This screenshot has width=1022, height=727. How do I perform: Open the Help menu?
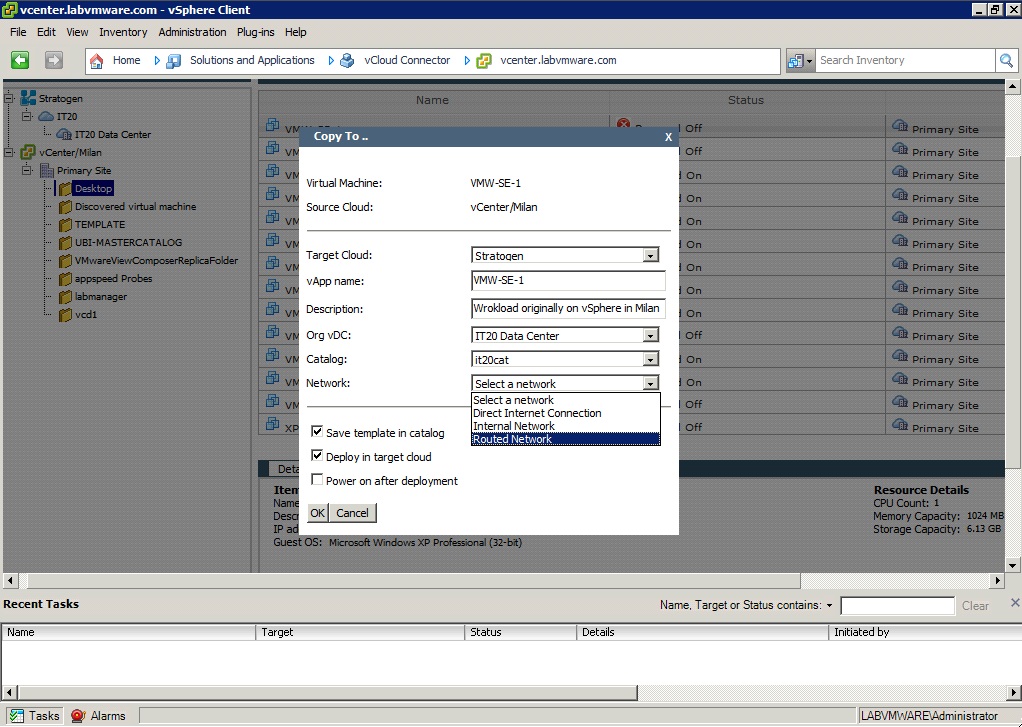click(295, 32)
